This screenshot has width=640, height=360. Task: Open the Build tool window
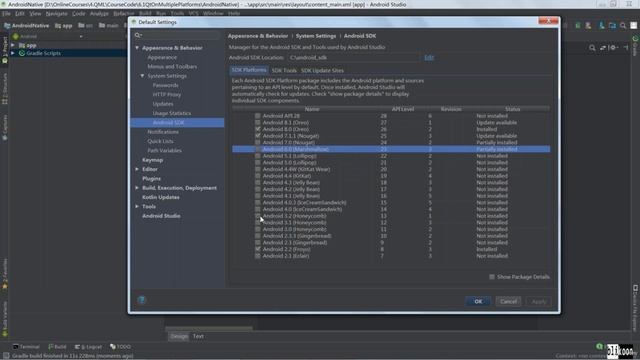click(x=57, y=347)
